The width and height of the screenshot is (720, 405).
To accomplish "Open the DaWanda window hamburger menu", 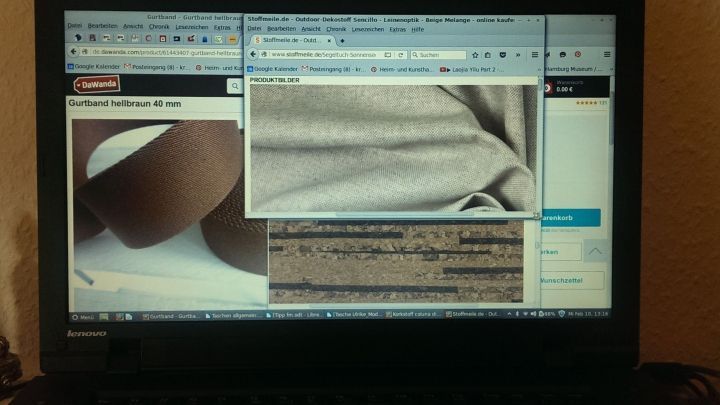I will [x=607, y=55].
